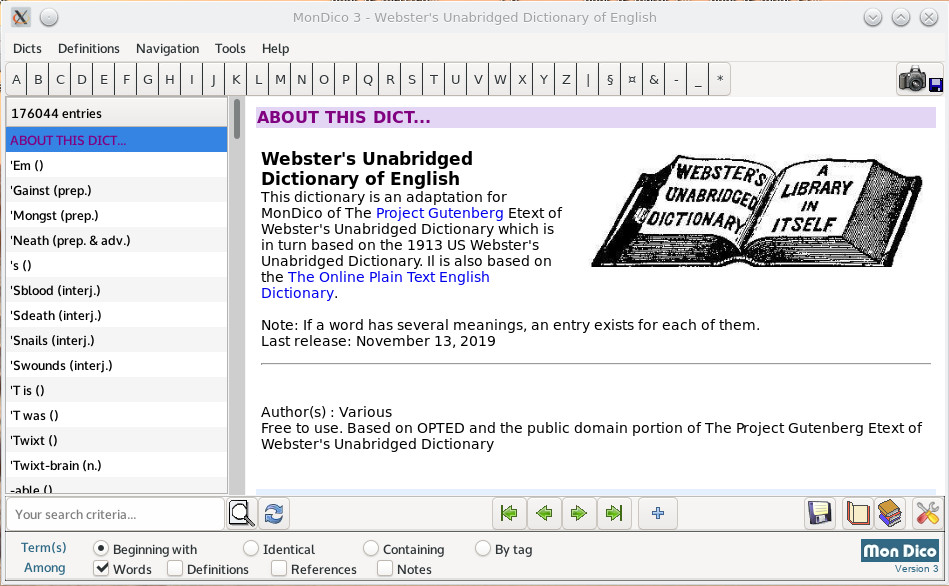
Task: Select the 'Sblood (interj.) entry
Action: coord(116,291)
